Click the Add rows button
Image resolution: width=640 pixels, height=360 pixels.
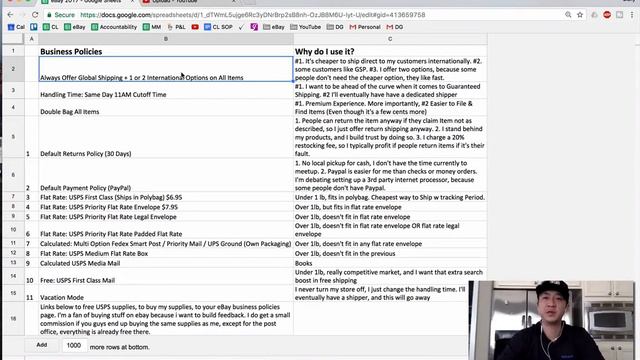point(42,345)
